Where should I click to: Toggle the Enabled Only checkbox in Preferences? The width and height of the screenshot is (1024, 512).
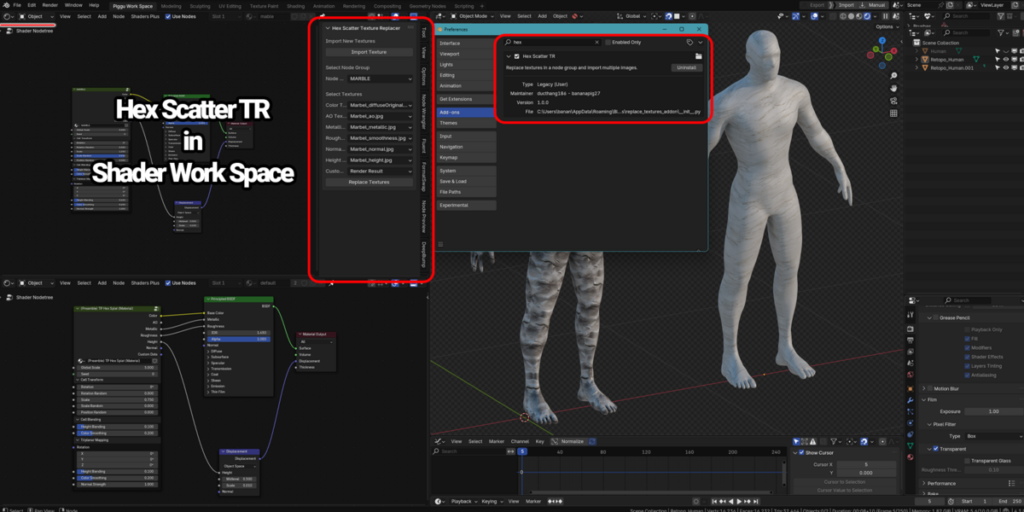(x=608, y=42)
